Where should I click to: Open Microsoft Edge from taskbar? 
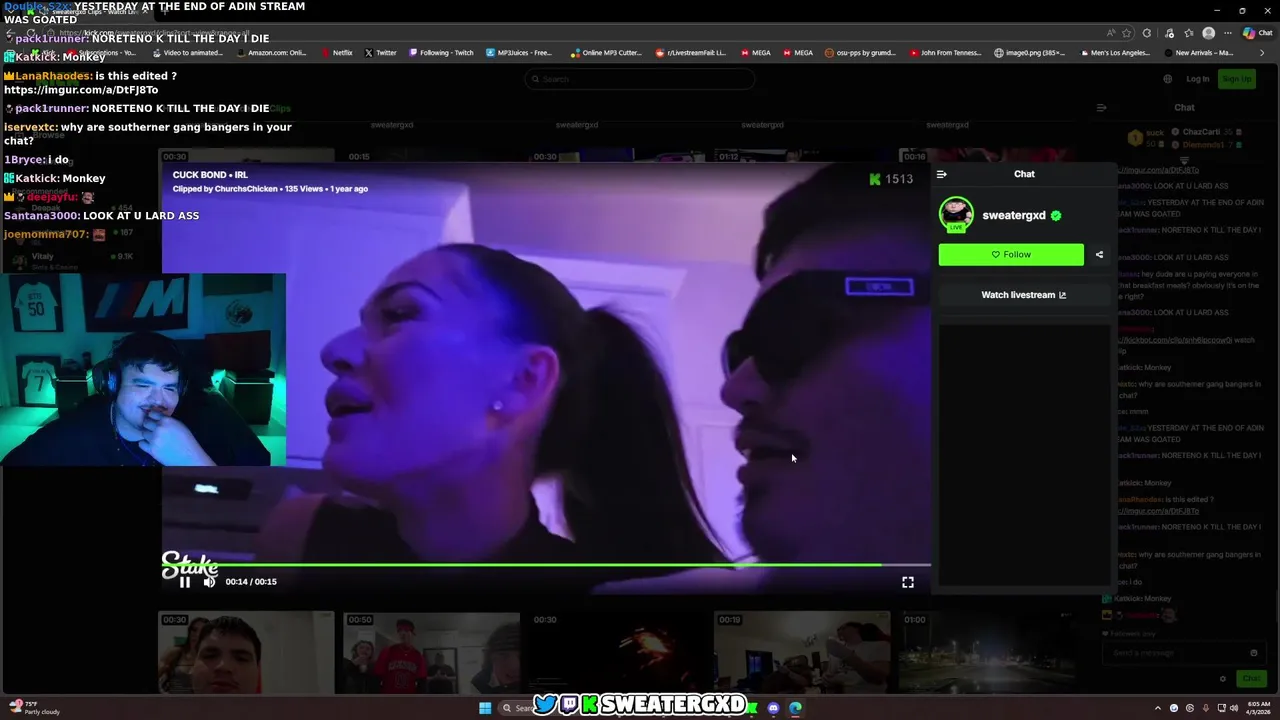[x=795, y=708]
